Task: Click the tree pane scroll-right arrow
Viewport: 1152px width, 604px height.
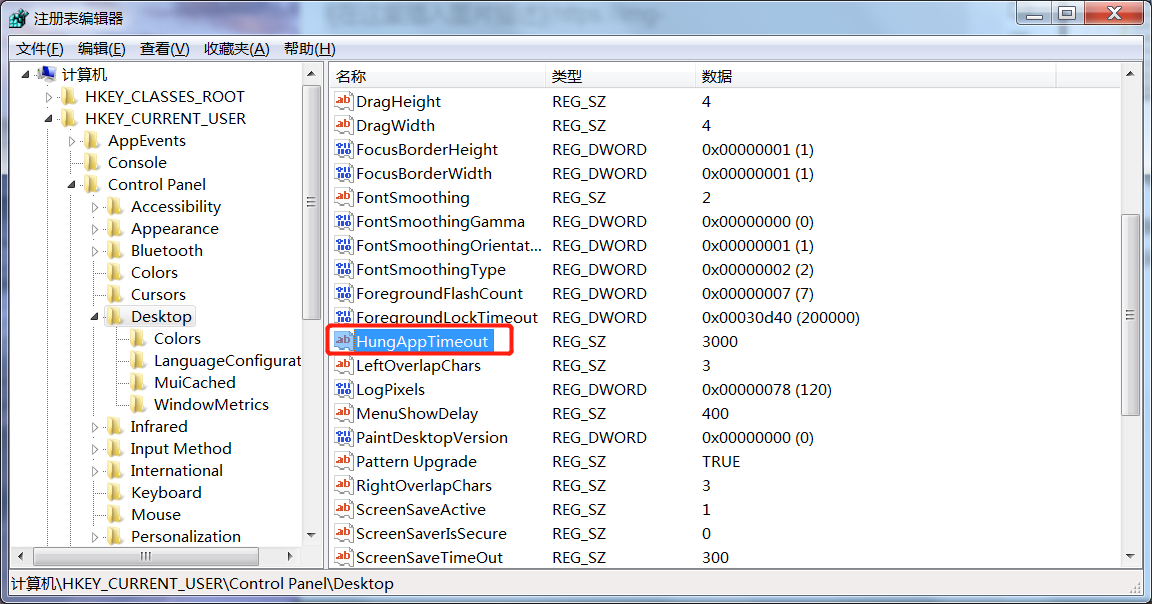Action: [290, 556]
